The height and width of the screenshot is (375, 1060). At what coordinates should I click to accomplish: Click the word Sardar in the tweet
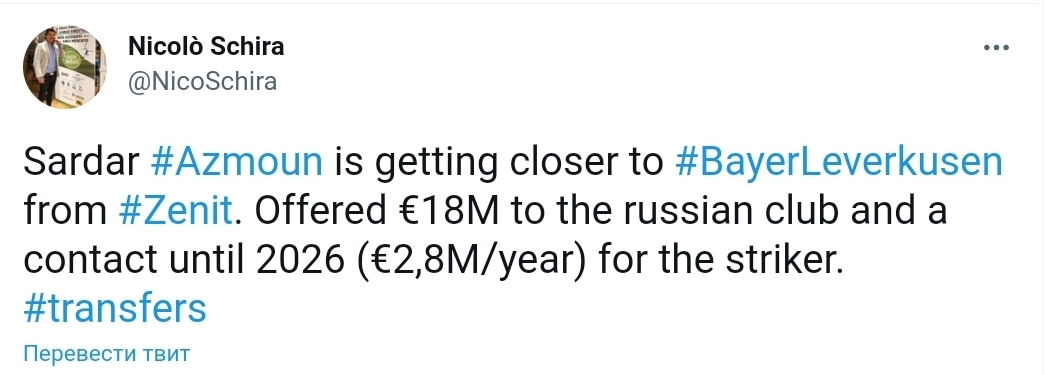(79, 162)
